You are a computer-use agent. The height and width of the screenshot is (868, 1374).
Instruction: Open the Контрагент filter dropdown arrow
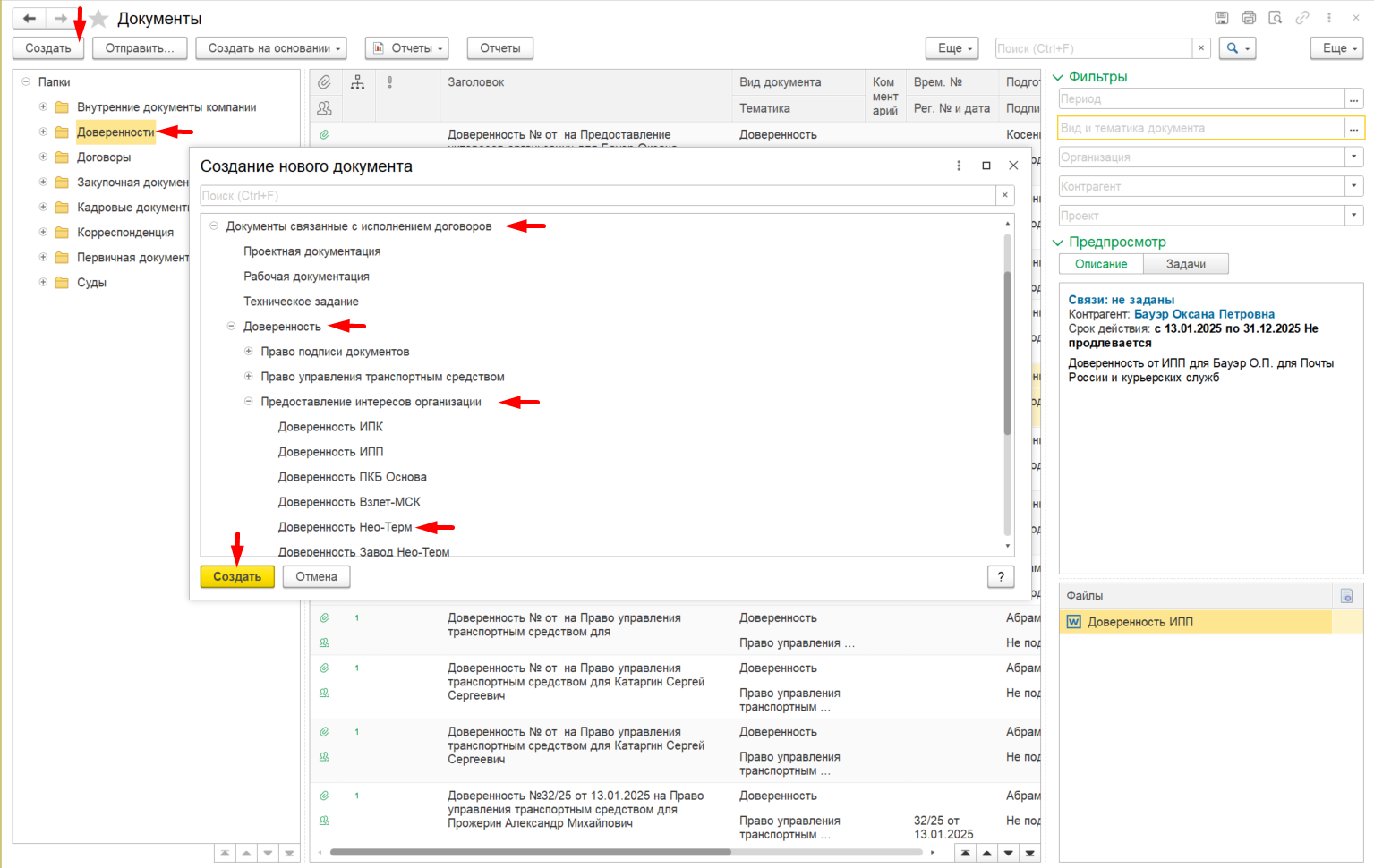[x=1354, y=186]
